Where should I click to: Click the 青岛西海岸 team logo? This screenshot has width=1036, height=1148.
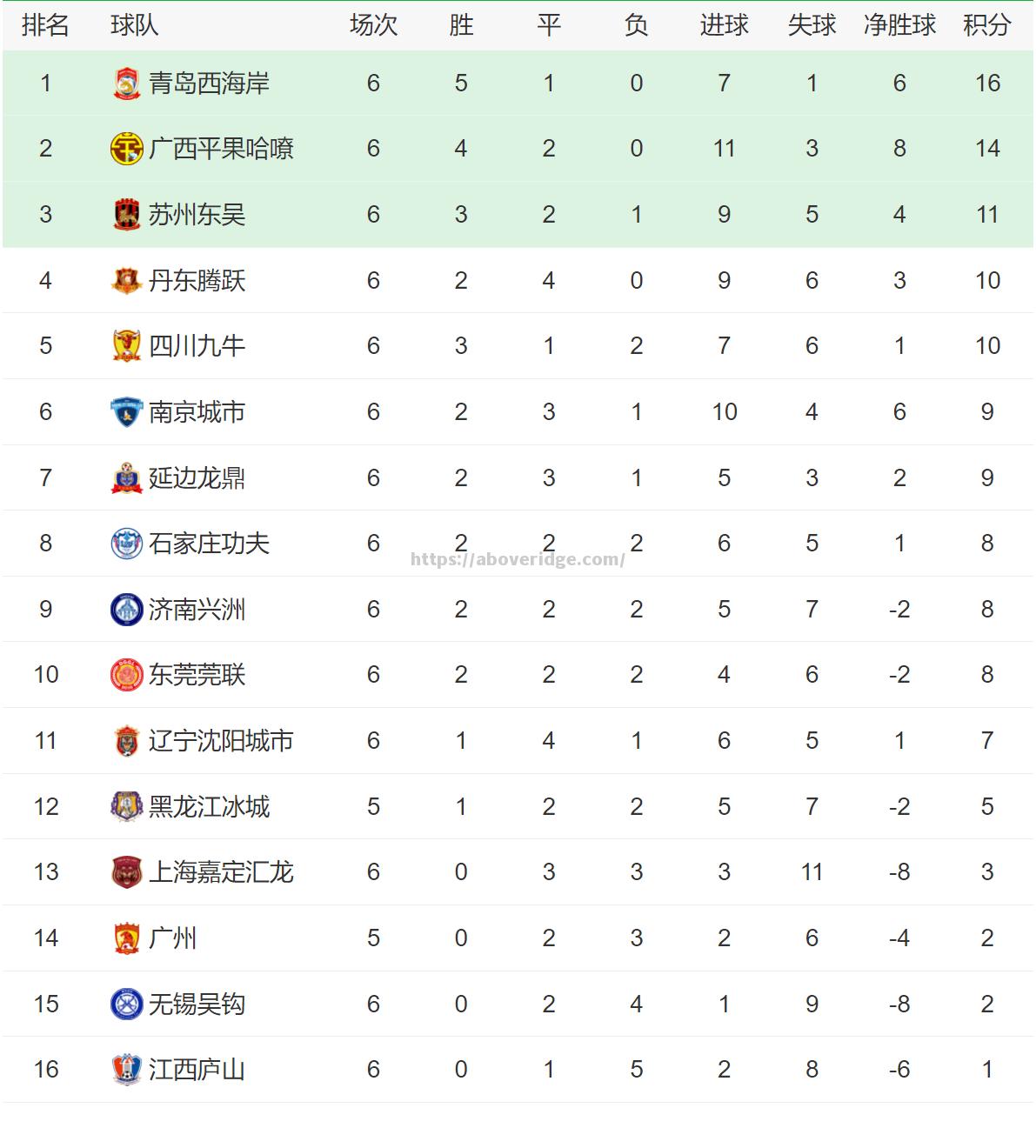pyautogui.click(x=127, y=83)
